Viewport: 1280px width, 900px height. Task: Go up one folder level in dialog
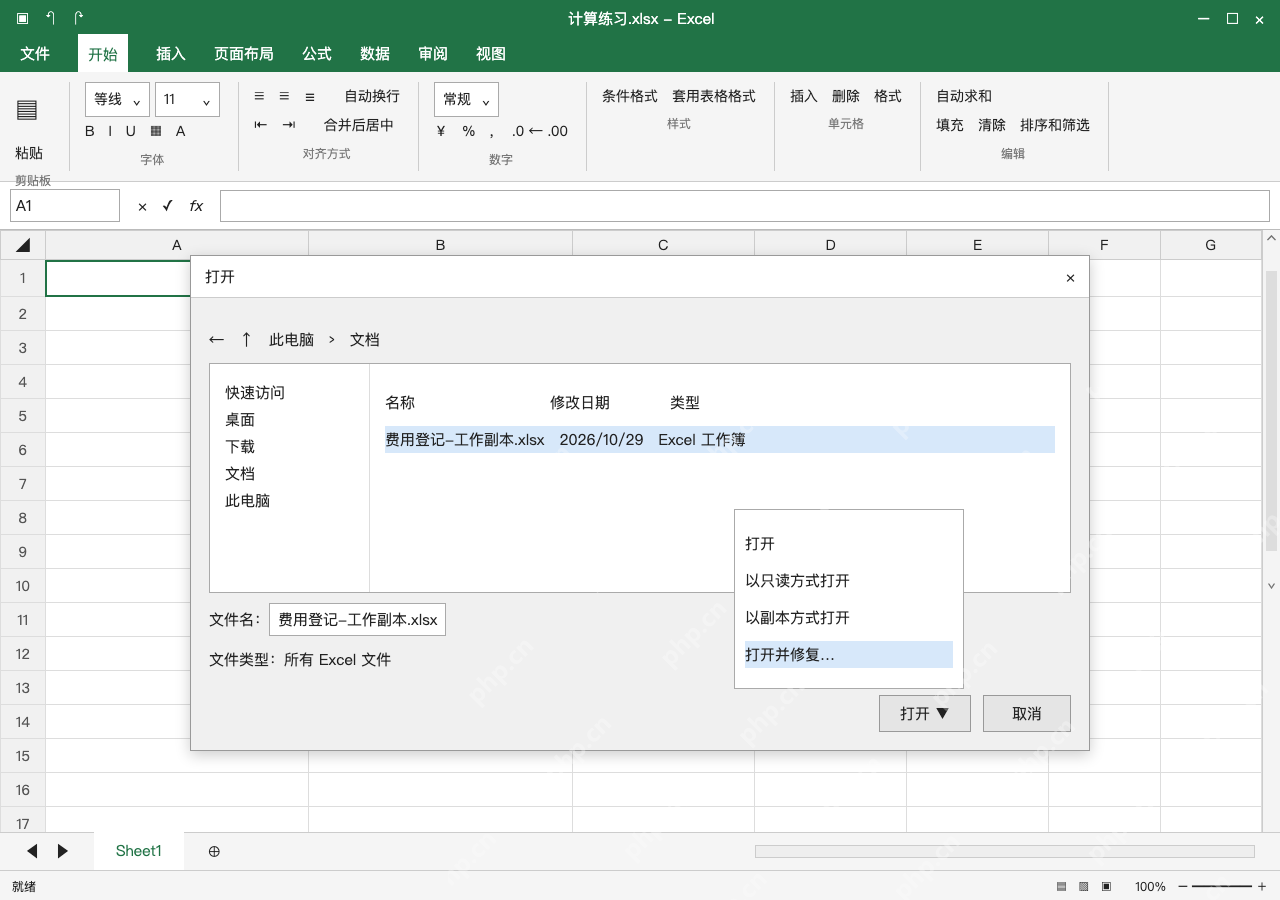click(246, 339)
